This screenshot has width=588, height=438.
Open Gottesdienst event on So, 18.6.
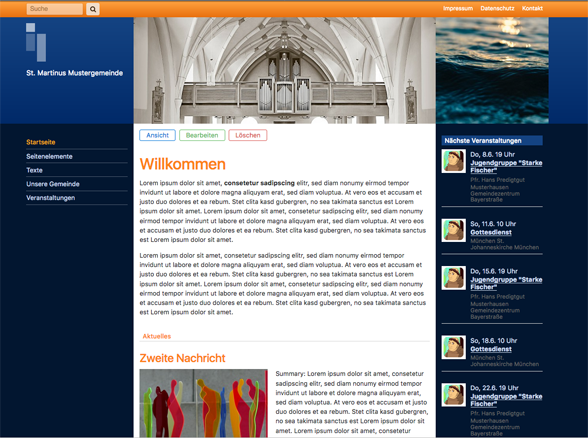[491, 349]
